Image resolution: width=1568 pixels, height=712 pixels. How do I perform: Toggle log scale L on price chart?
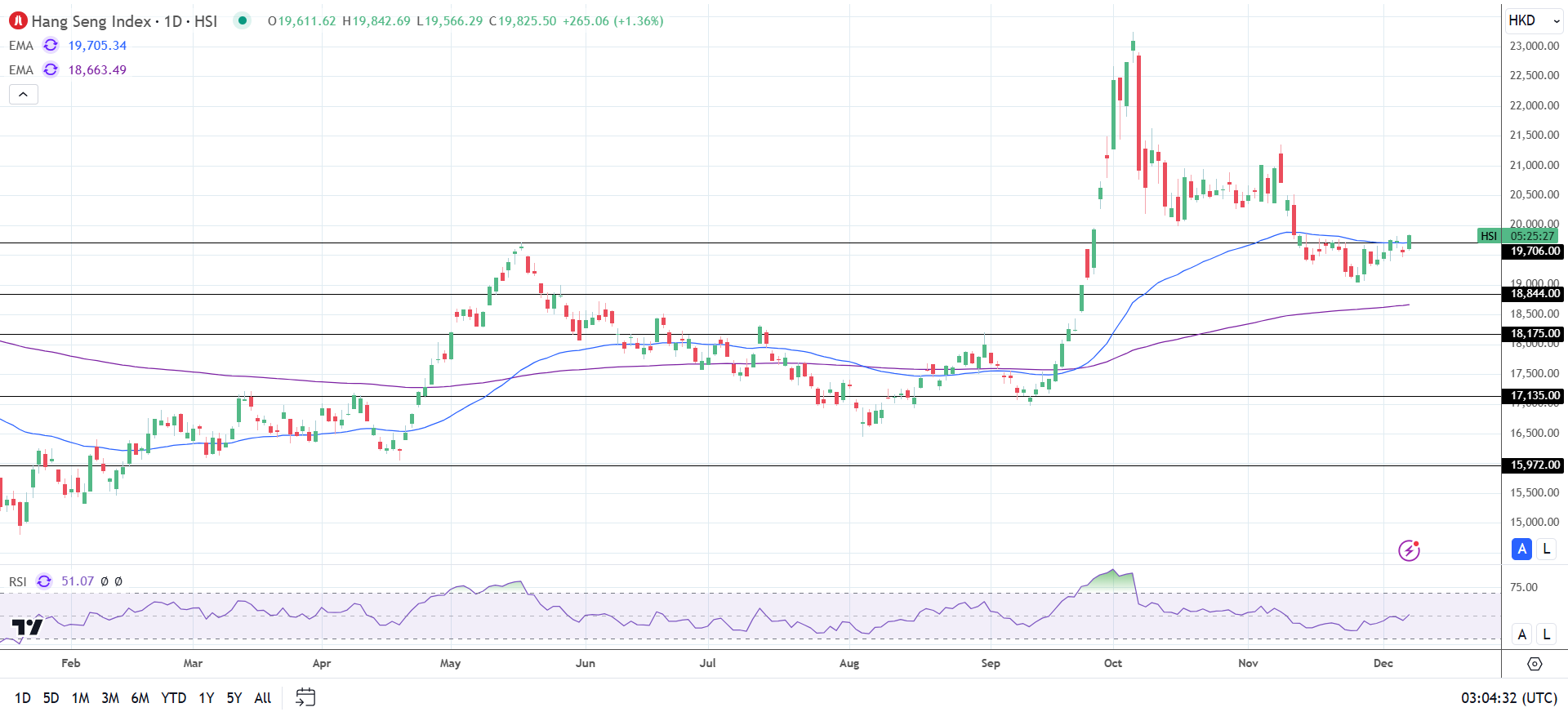(1547, 550)
